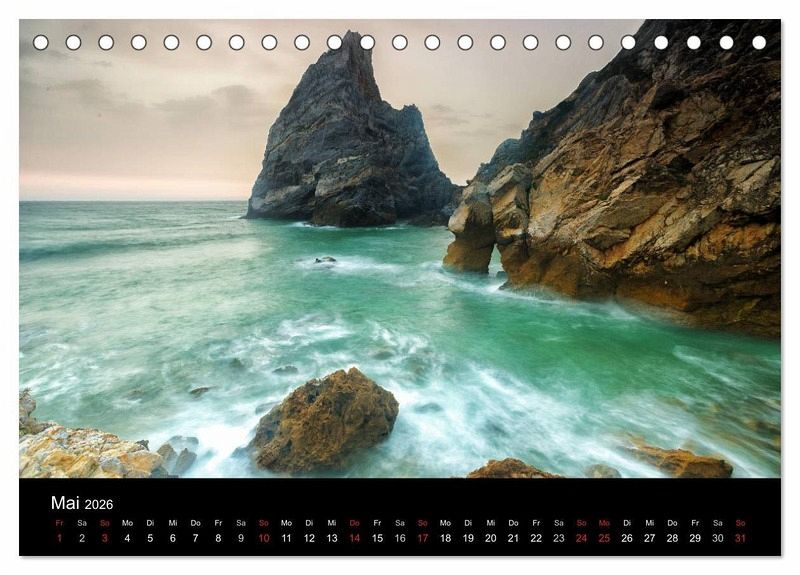Click the "Sa" label above date 30

[x=717, y=523]
